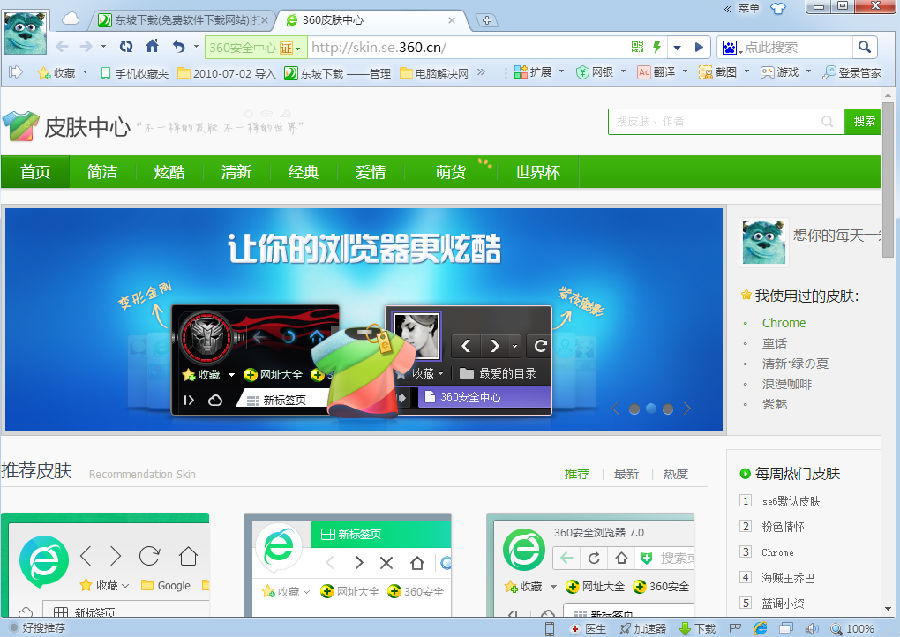The height and width of the screenshot is (637, 900).
Task: Click the skin T-shirt icon in title bar
Action: 778,8
